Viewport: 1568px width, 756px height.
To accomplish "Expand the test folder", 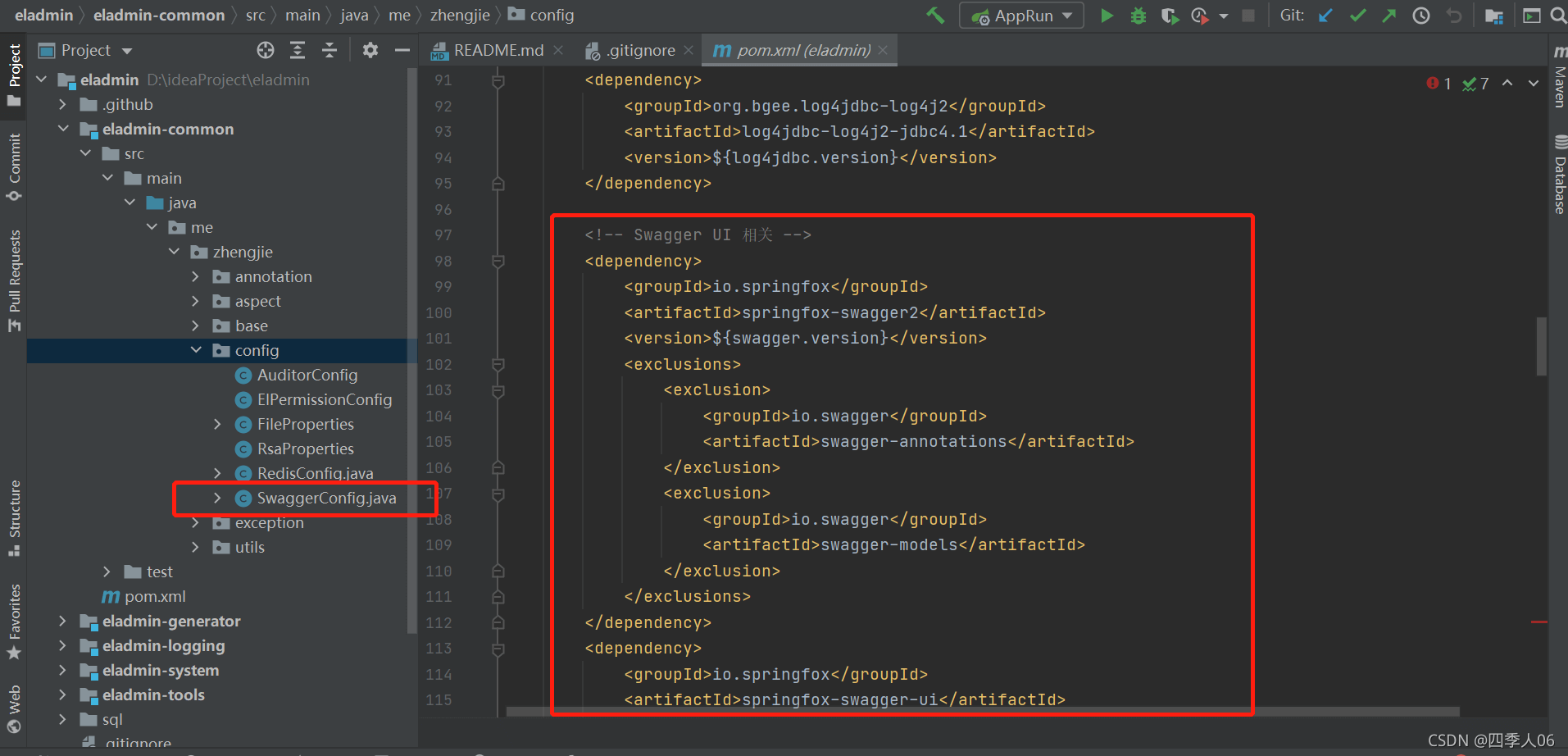I will [107, 572].
